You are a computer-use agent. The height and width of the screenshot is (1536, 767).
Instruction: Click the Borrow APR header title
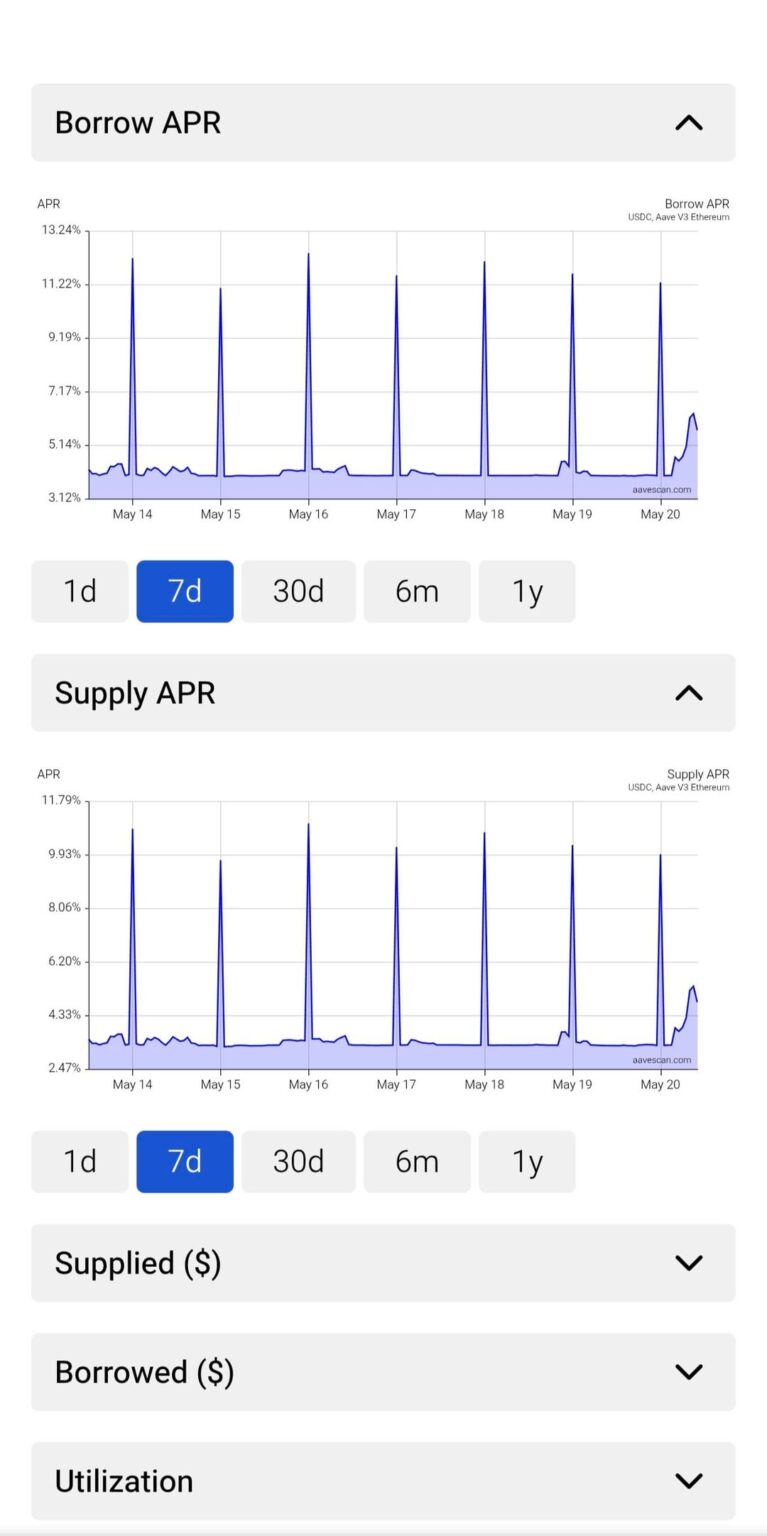[x=138, y=123]
